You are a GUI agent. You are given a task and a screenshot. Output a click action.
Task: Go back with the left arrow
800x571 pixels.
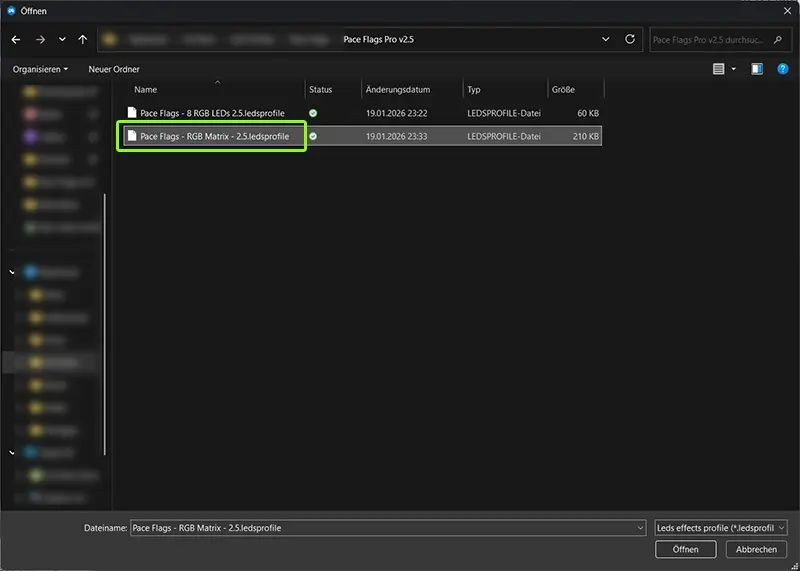16,39
